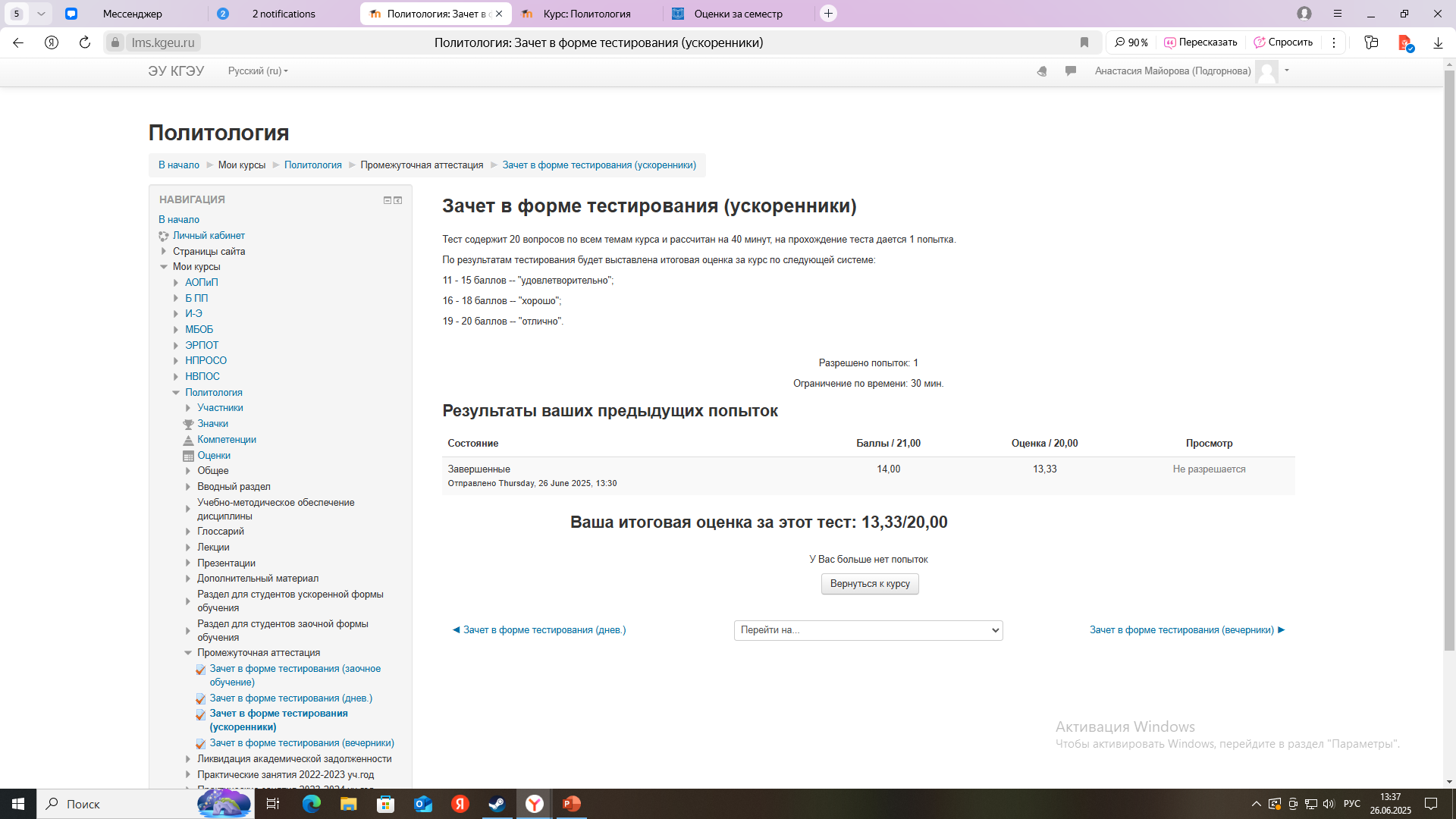Open Значки in navigation tree

[213, 424]
